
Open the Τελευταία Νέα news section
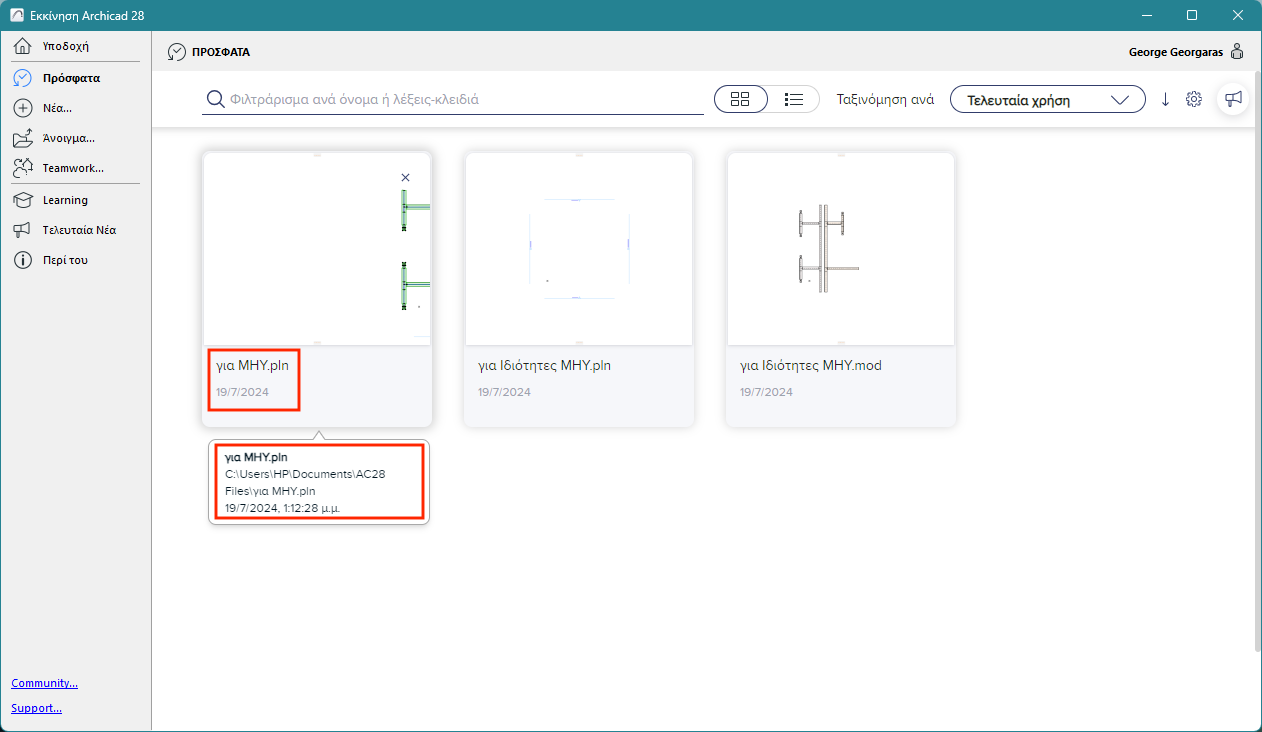(79, 230)
